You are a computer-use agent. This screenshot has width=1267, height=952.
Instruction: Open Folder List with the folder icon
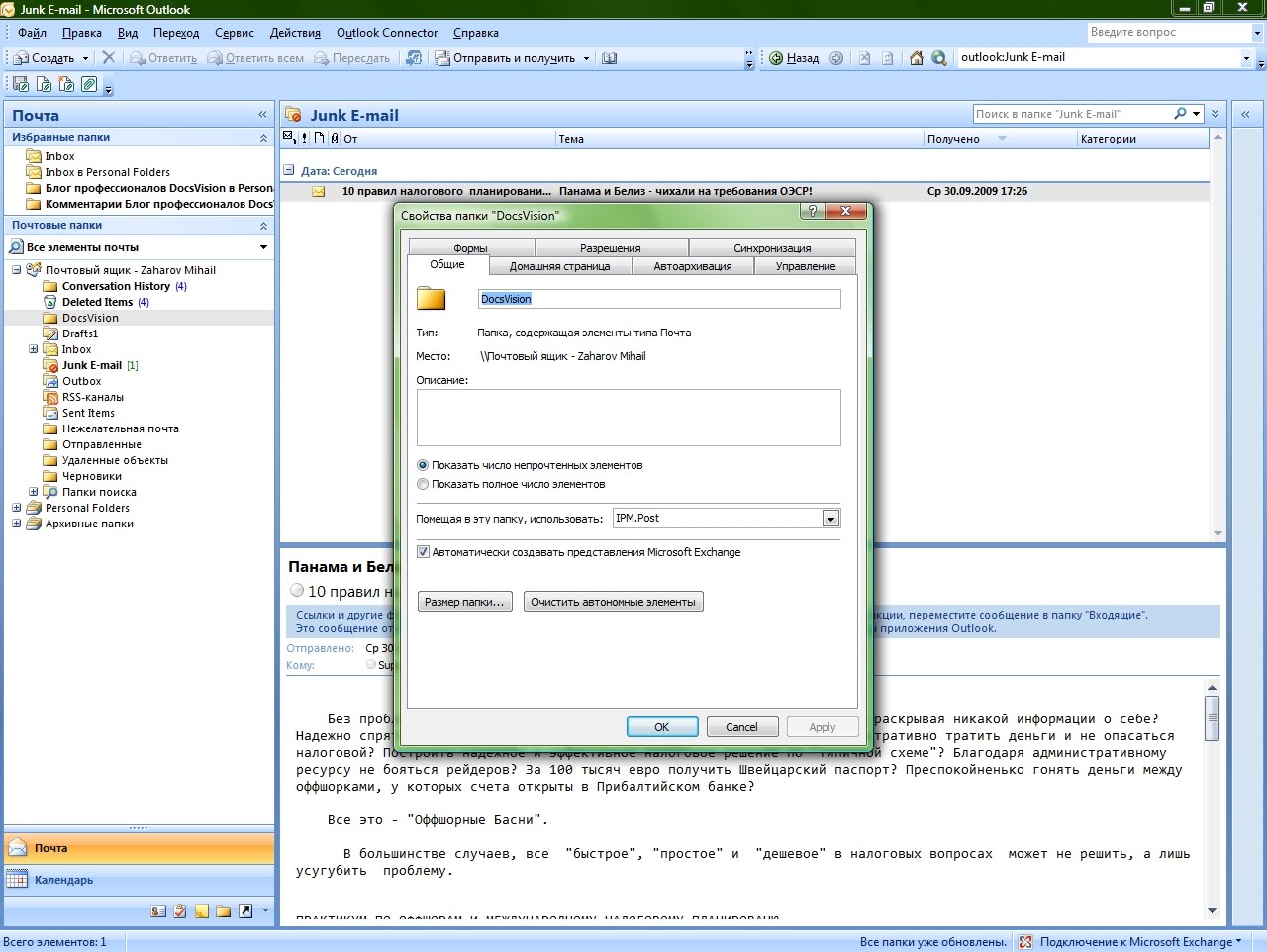click(x=224, y=911)
